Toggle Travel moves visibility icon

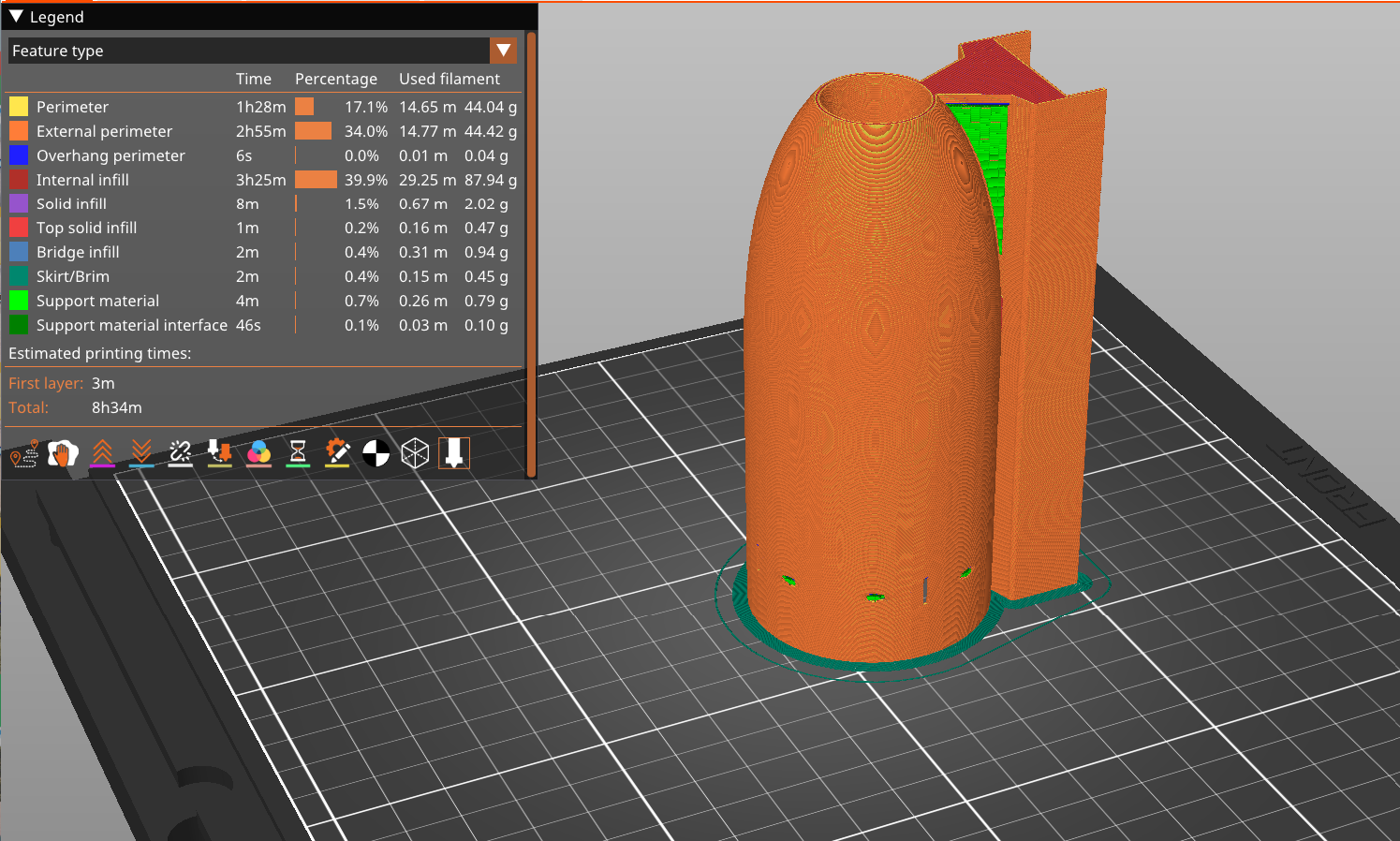(24, 454)
